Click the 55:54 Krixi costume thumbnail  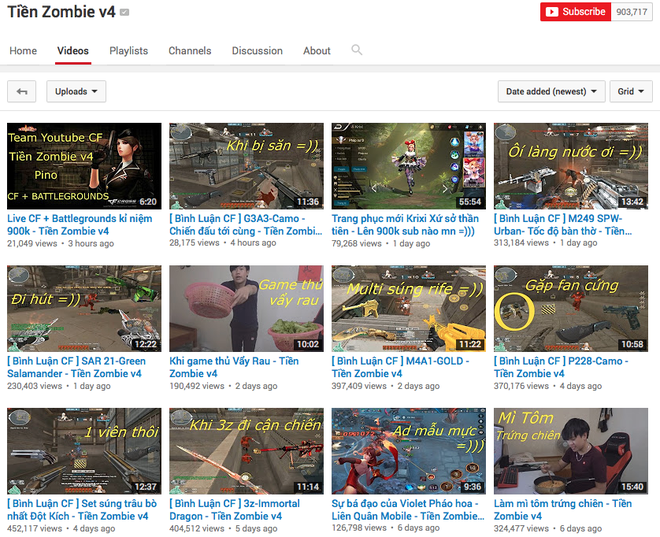(x=409, y=166)
